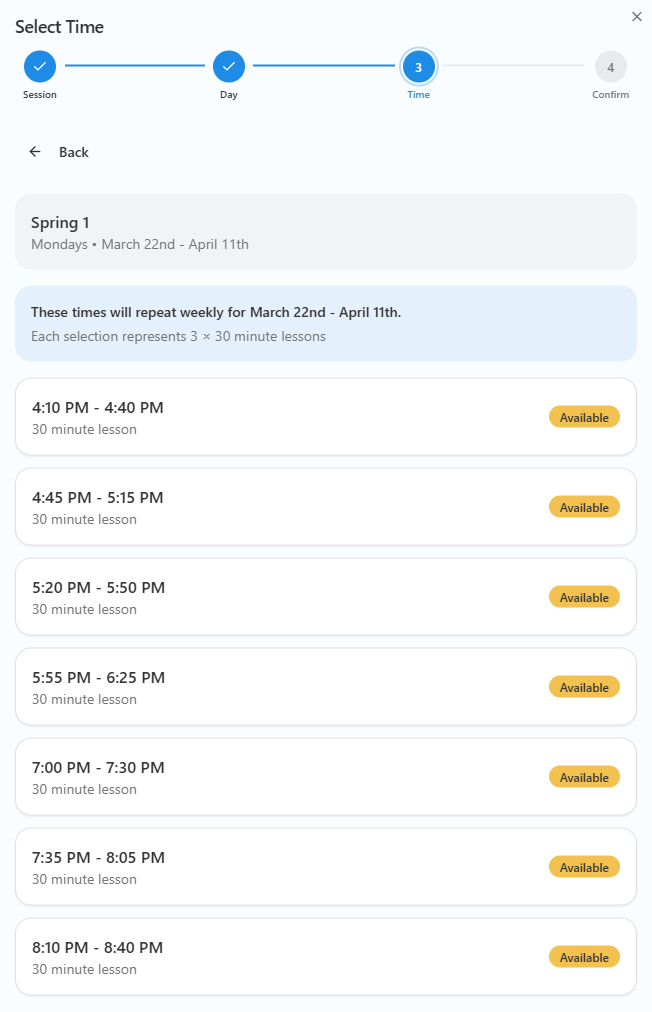Click Available badge for 8:10 PM slot
Viewport: 652px width, 1012px height.
(x=584, y=957)
